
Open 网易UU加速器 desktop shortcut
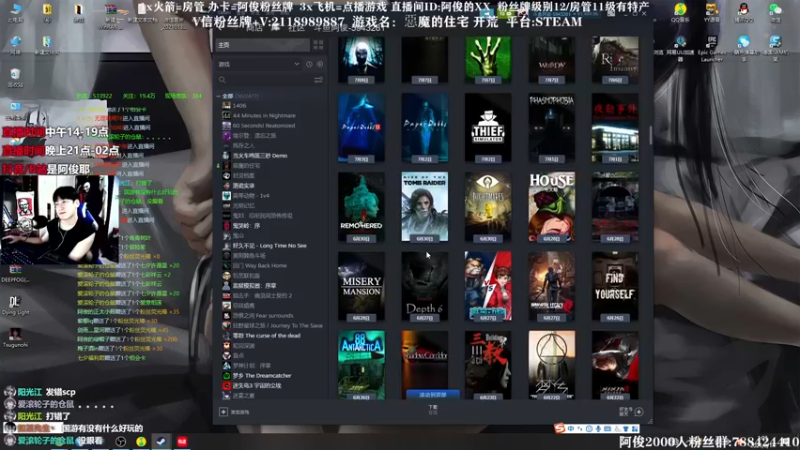pos(680,48)
